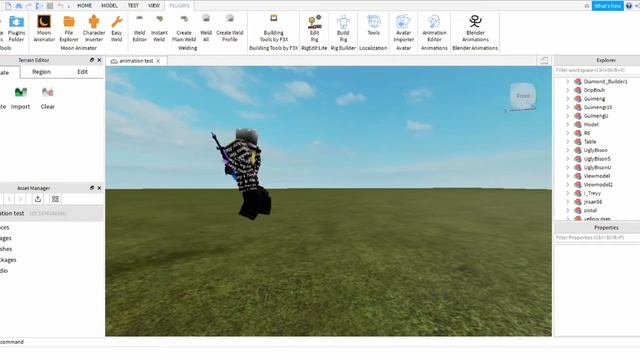
Task: Expand the DripBruh model
Action: tap(567, 90)
